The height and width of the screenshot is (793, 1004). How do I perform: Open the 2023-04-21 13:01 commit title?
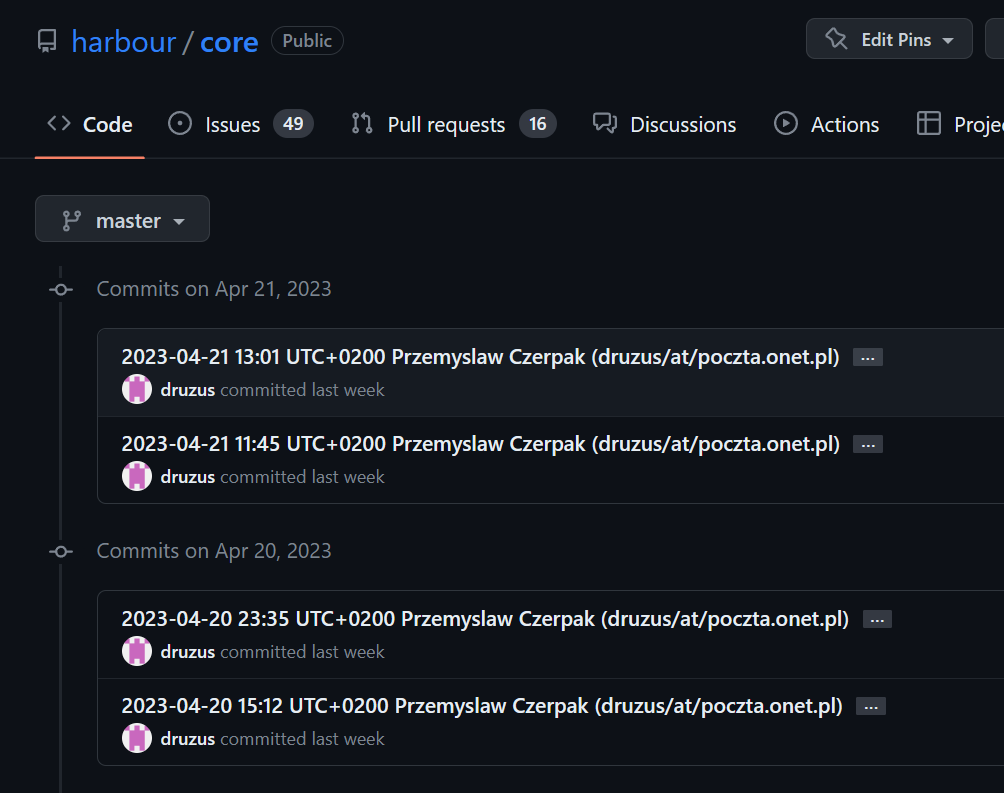(480, 358)
